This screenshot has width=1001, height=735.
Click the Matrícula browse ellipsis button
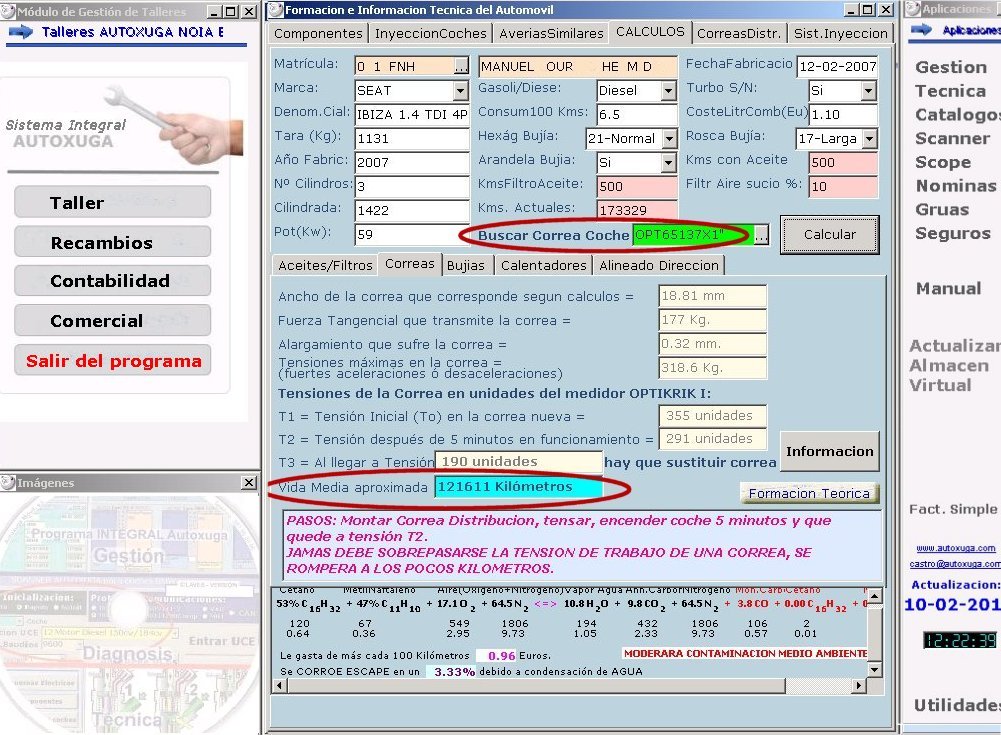pos(461,66)
